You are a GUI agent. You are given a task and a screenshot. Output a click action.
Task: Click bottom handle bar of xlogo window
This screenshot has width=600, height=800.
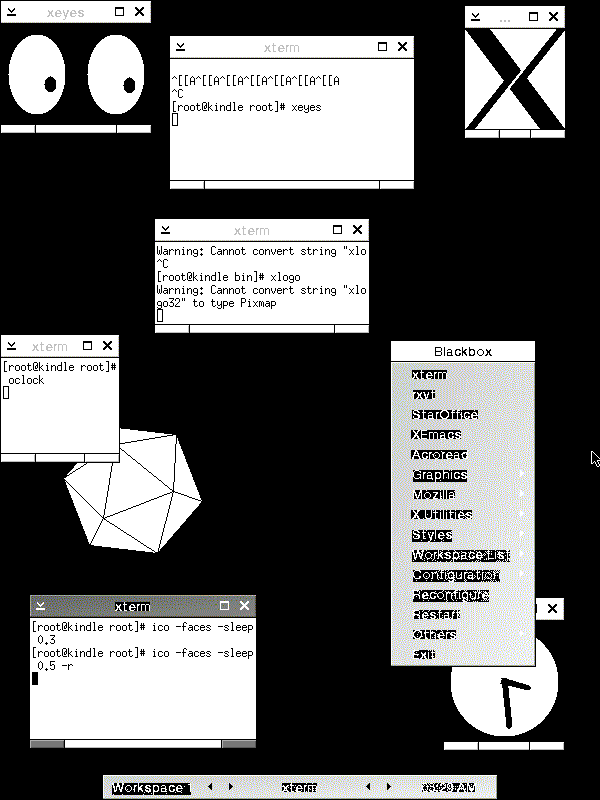(x=515, y=134)
